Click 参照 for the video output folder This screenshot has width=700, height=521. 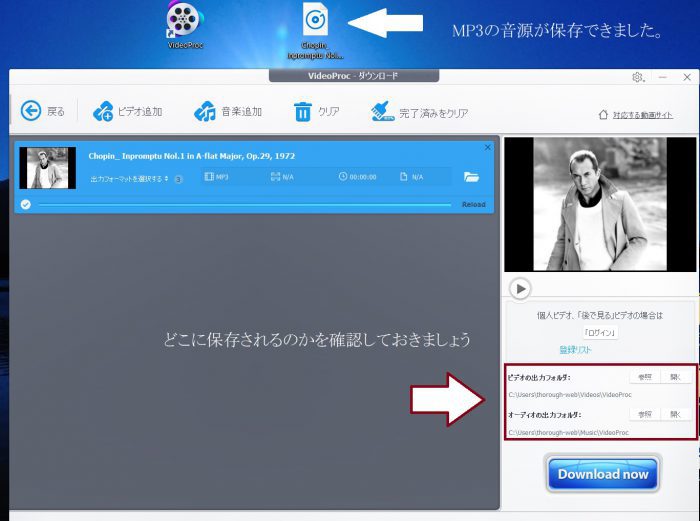645,377
